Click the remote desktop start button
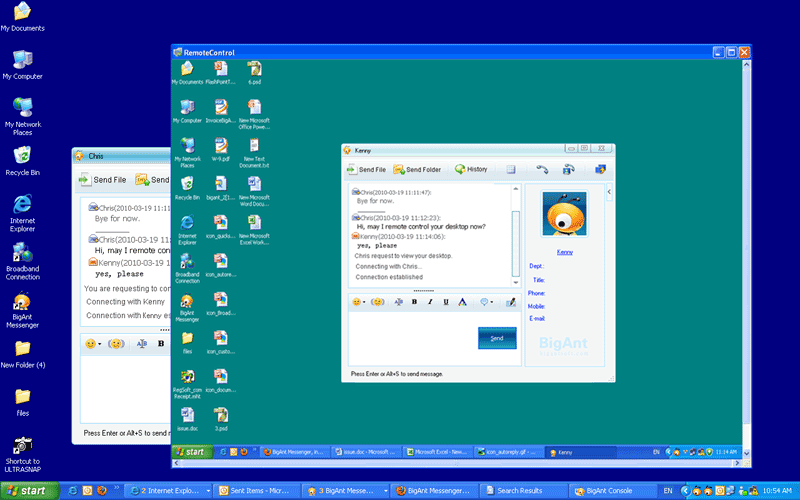 click(x=191, y=452)
